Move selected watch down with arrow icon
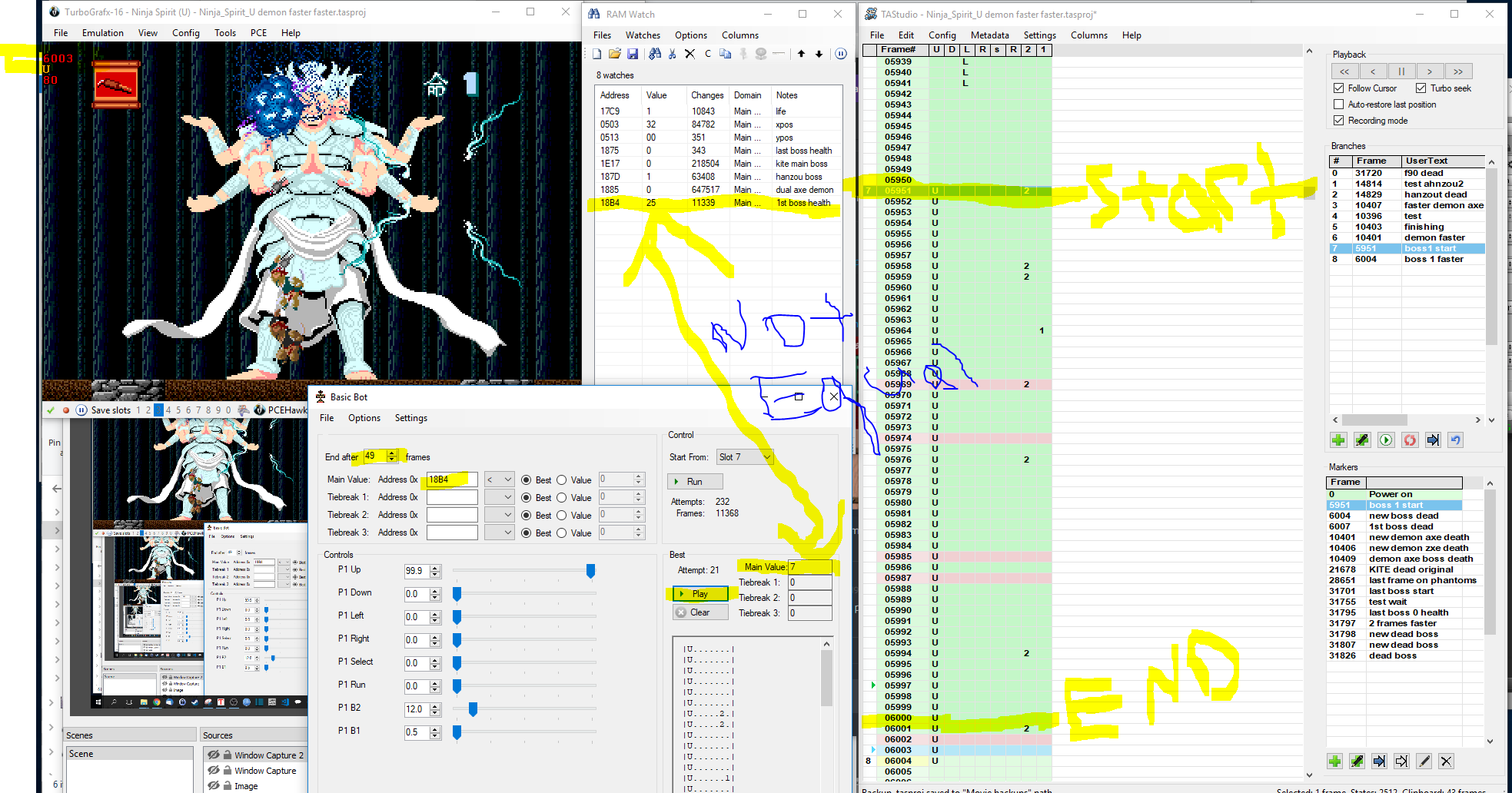Image resolution: width=1512 pixels, height=793 pixels. pyautogui.click(x=819, y=54)
